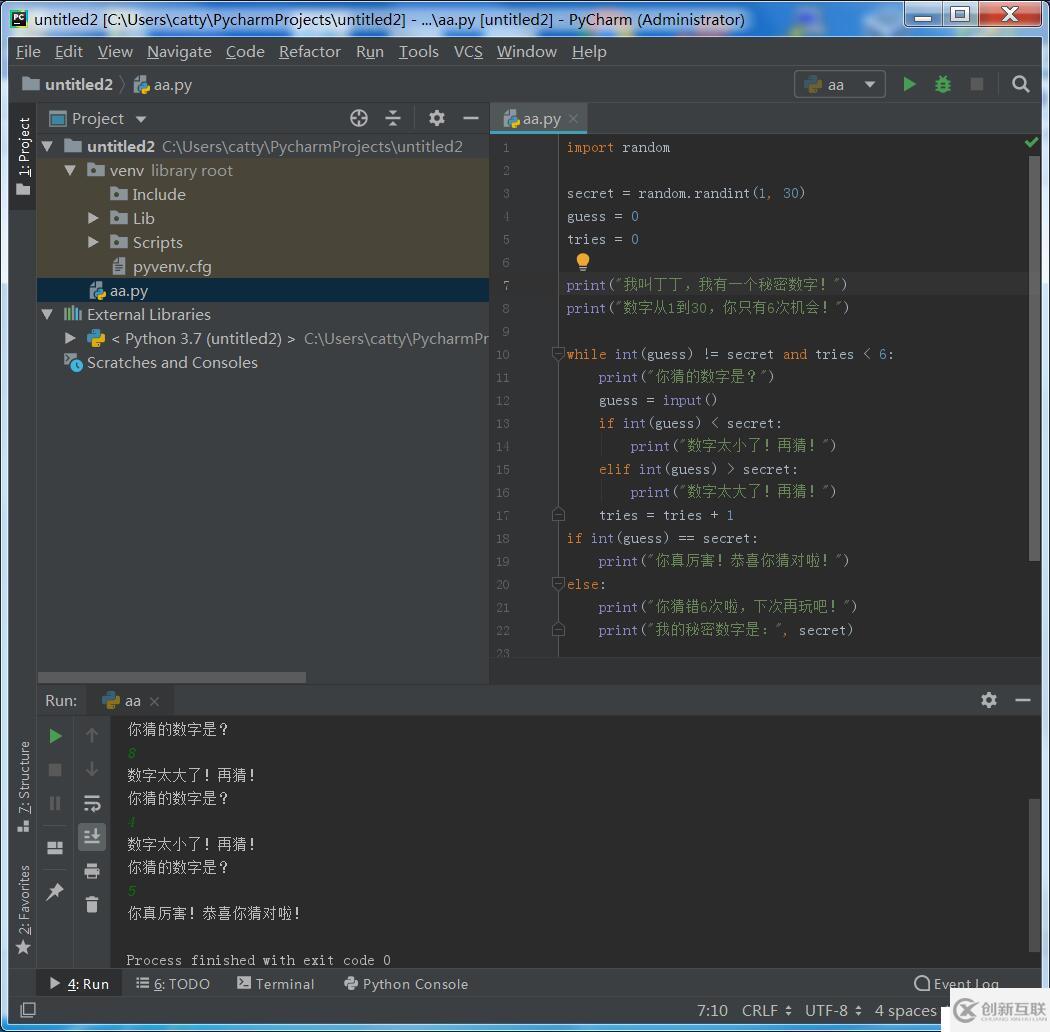This screenshot has width=1050, height=1032.
Task: Toggle scroll to end in Run console
Action: tap(92, 836)
